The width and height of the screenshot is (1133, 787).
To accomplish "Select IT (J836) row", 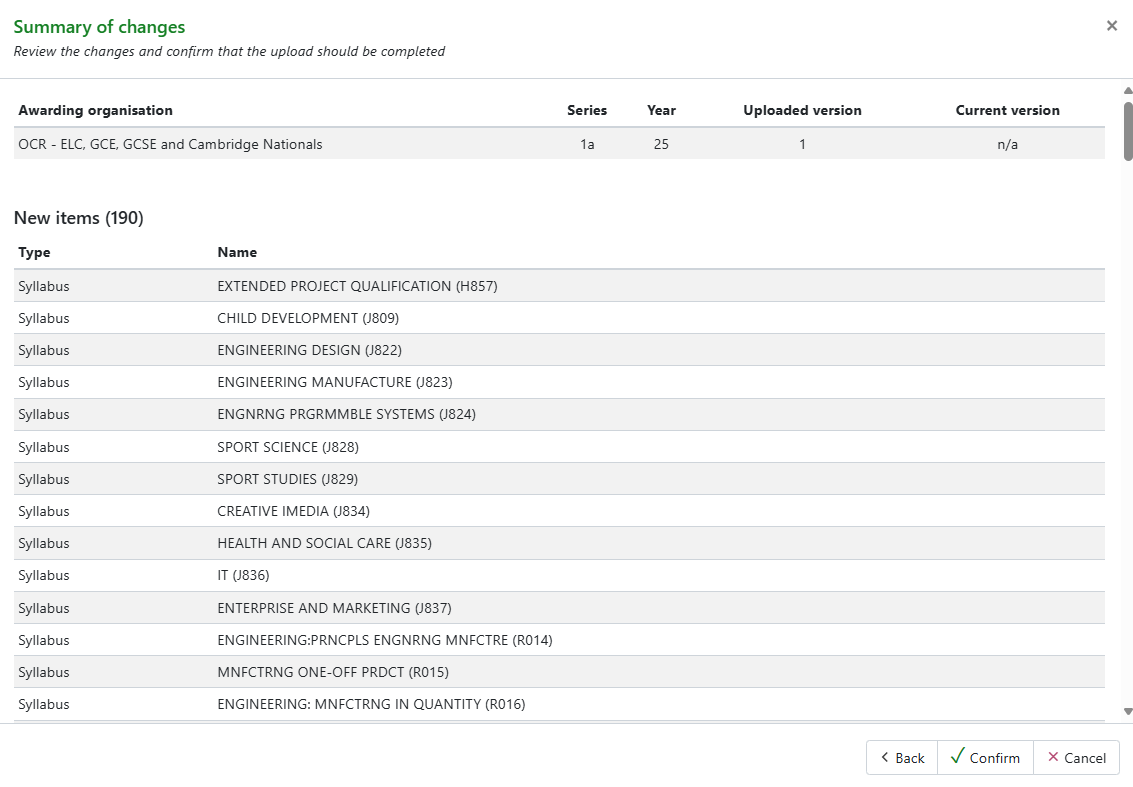I will click(x=559, y=575).
